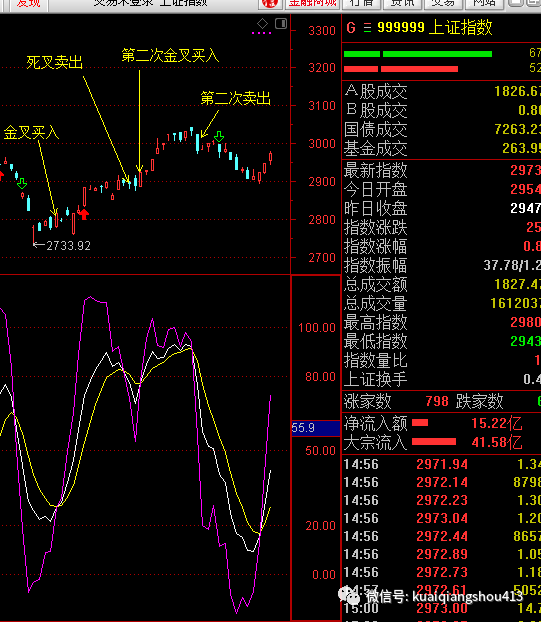Select the tick row with price 2971.94
The height and width of the screenshot is (622, 541).
441,464
